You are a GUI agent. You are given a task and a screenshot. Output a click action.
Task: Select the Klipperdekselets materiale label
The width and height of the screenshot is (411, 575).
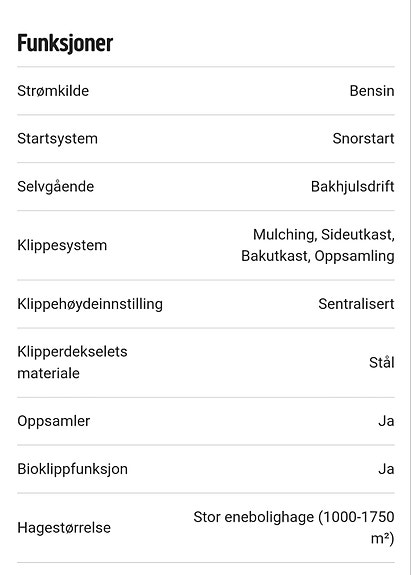point(72,362)
